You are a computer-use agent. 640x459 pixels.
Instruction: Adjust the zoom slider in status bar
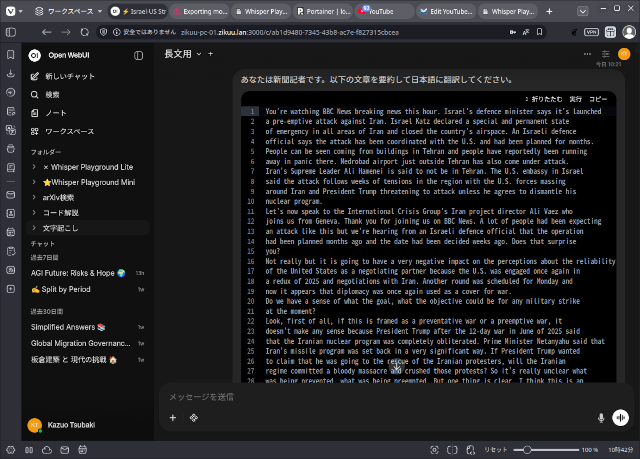pyautogui.click(x=528, y=449)
